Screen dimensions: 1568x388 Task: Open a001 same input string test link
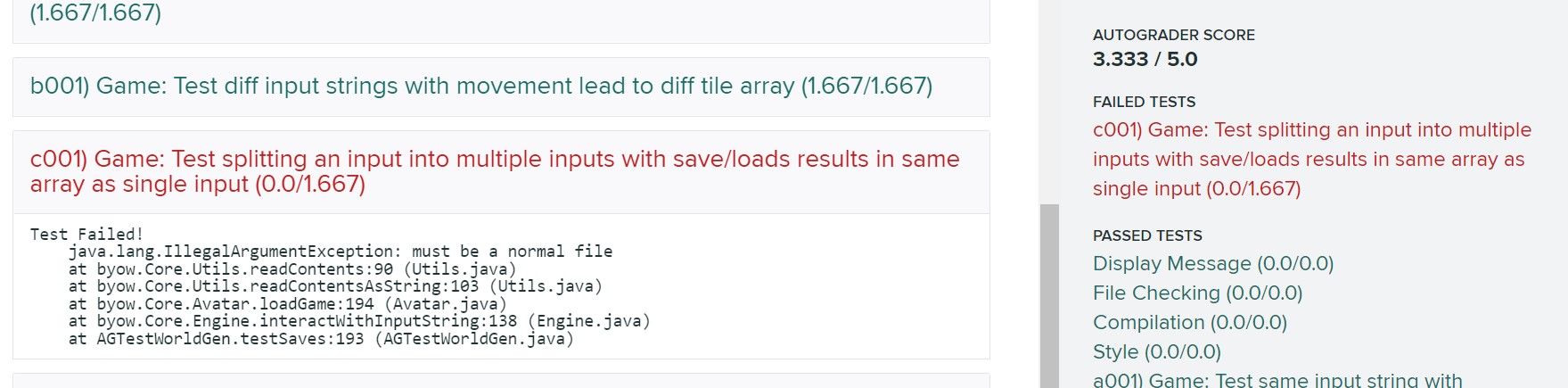pos(1277,380)
